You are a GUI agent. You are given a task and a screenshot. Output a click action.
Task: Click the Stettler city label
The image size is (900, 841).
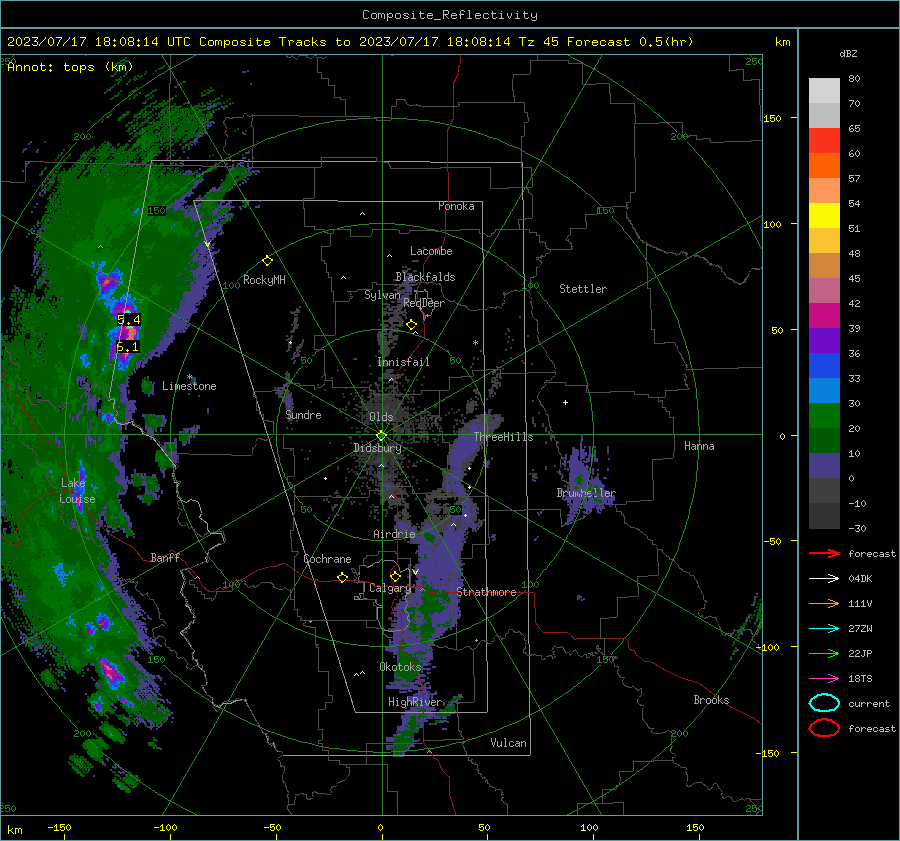(x=583, y=289)
